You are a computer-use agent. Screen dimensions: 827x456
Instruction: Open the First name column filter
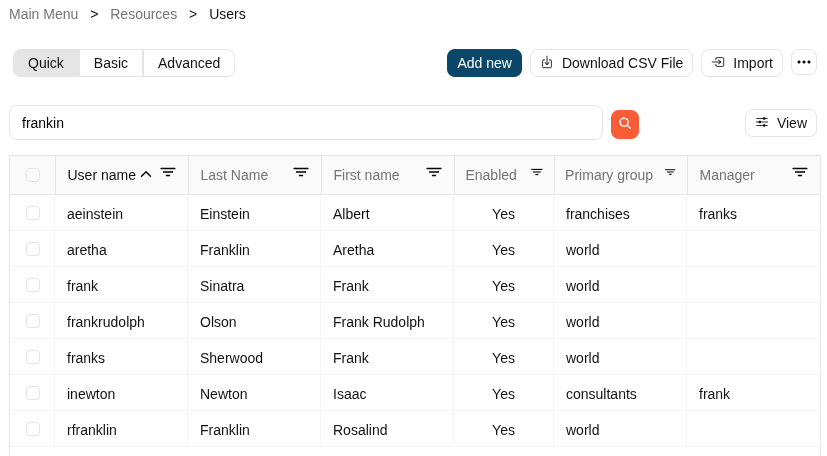click(x=434, y=173)
